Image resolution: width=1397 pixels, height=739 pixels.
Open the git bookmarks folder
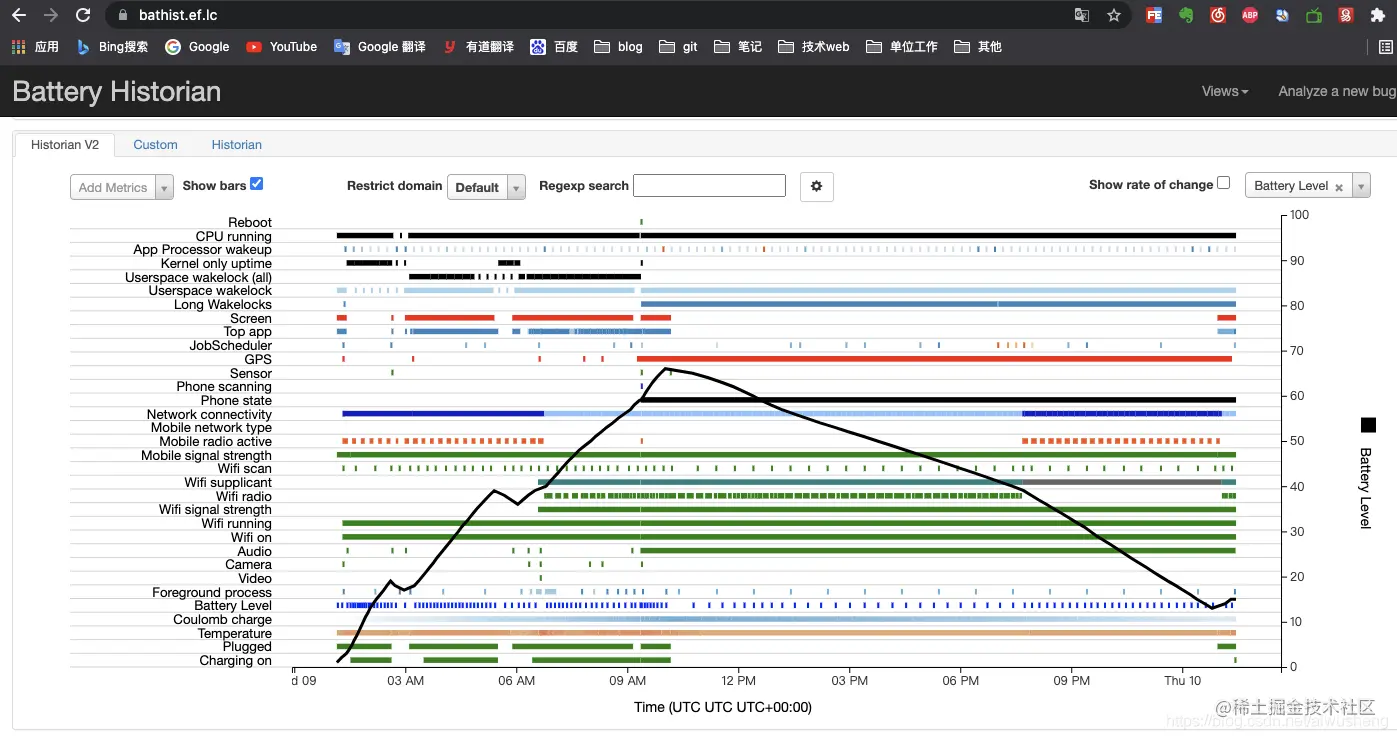pos(678,47)
